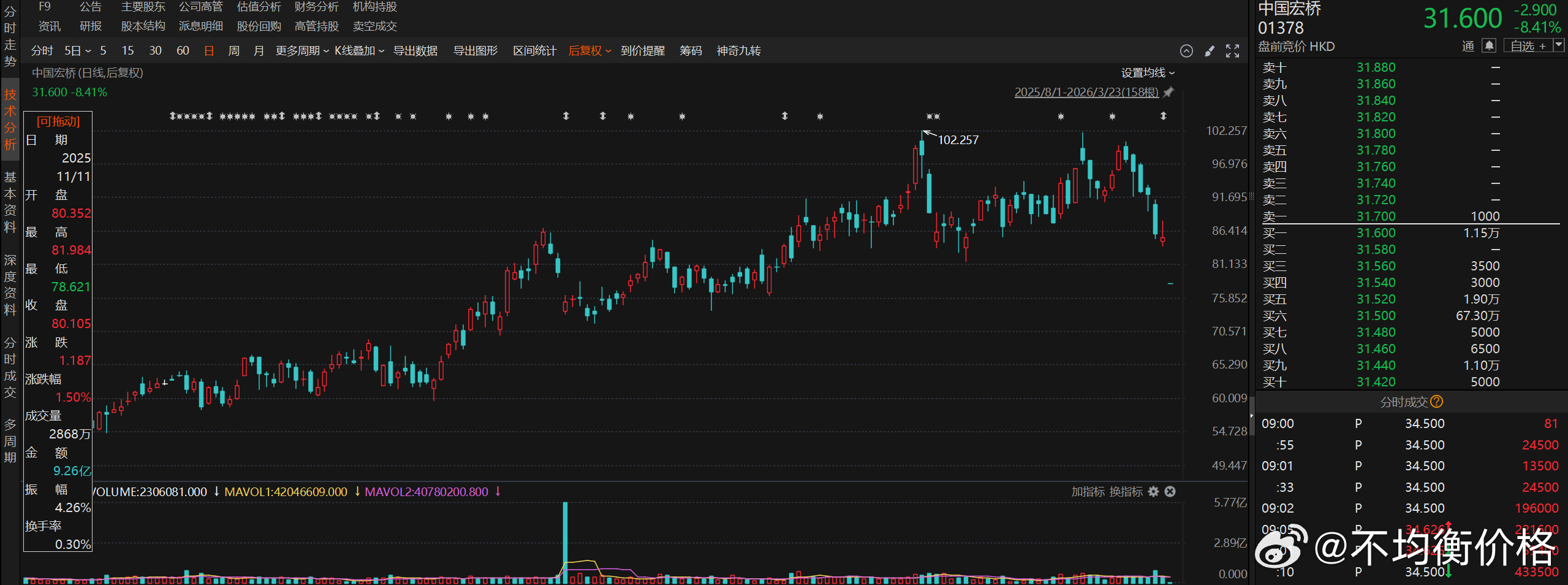1568x585 pixels.
Task: Click 筹码 chip distribution button
Action: [x=691, y=51]
